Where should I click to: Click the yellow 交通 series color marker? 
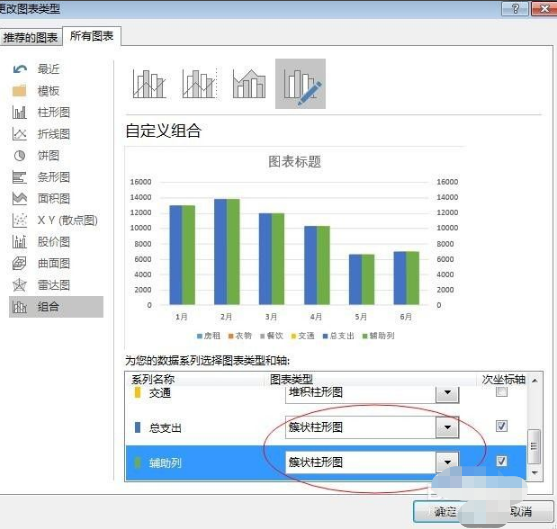point(137,393)
